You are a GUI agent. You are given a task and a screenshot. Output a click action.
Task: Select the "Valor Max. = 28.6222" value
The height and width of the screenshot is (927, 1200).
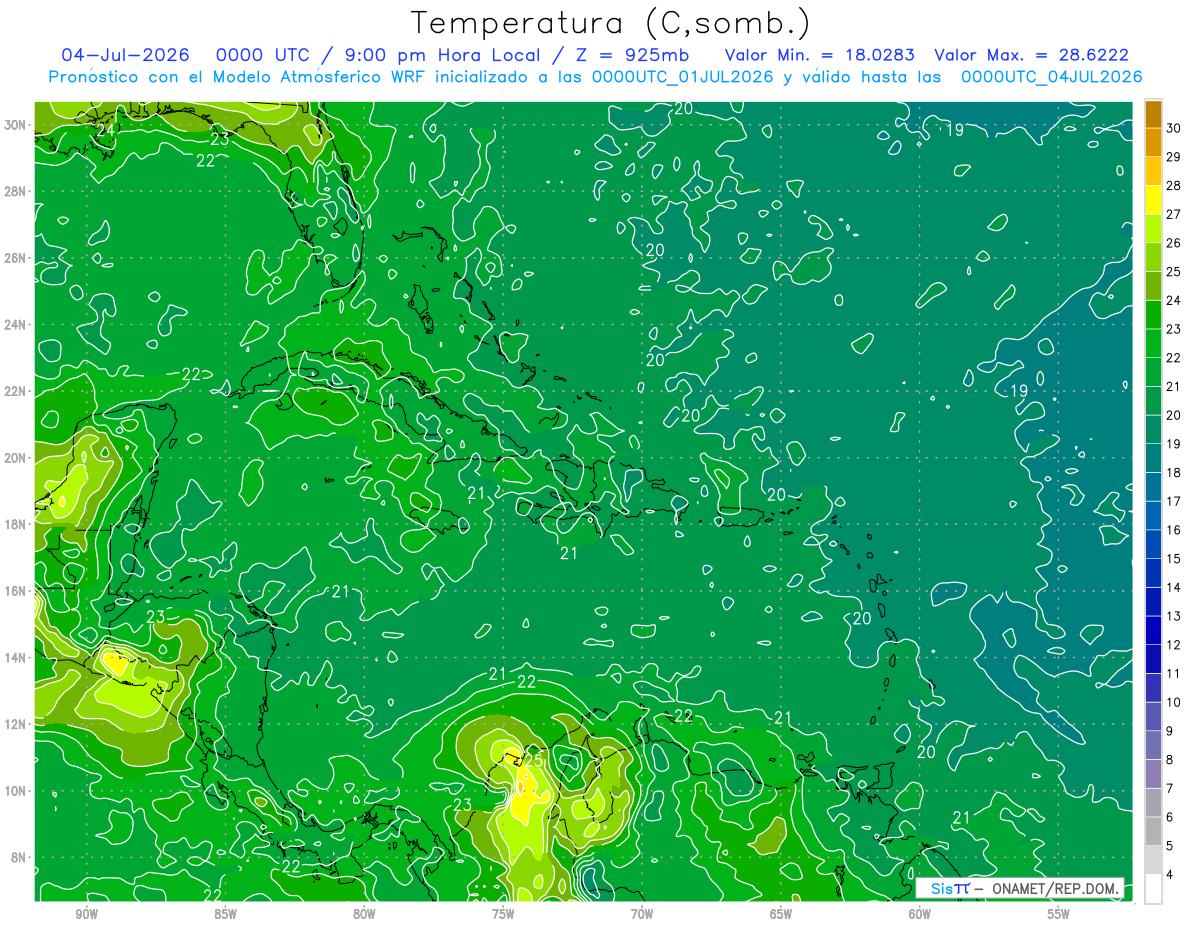click(1032, 55)
